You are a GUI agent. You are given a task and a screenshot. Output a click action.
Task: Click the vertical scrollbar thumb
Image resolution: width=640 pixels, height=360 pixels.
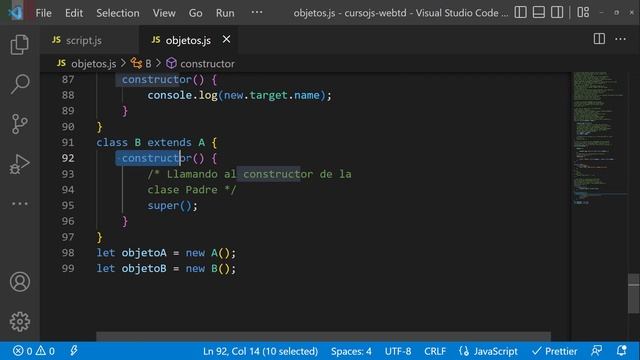click(633, 293)
